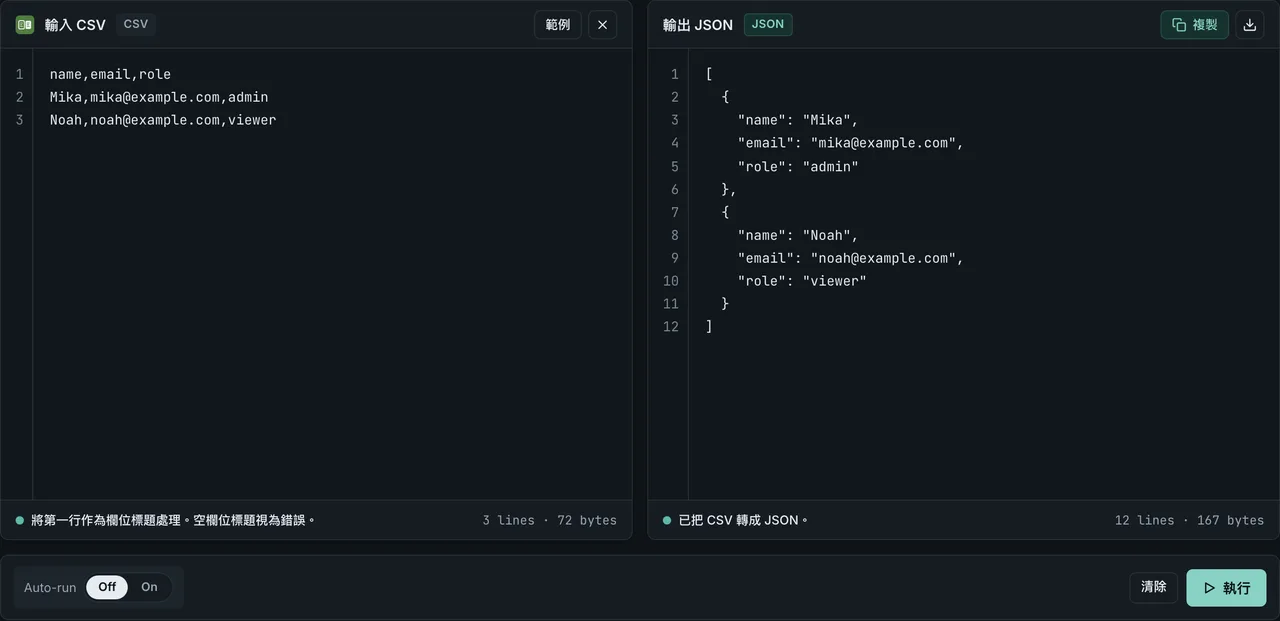Click the JSON format badge
This screenshot has height=621, width=1280.
(x=768, y=24)
